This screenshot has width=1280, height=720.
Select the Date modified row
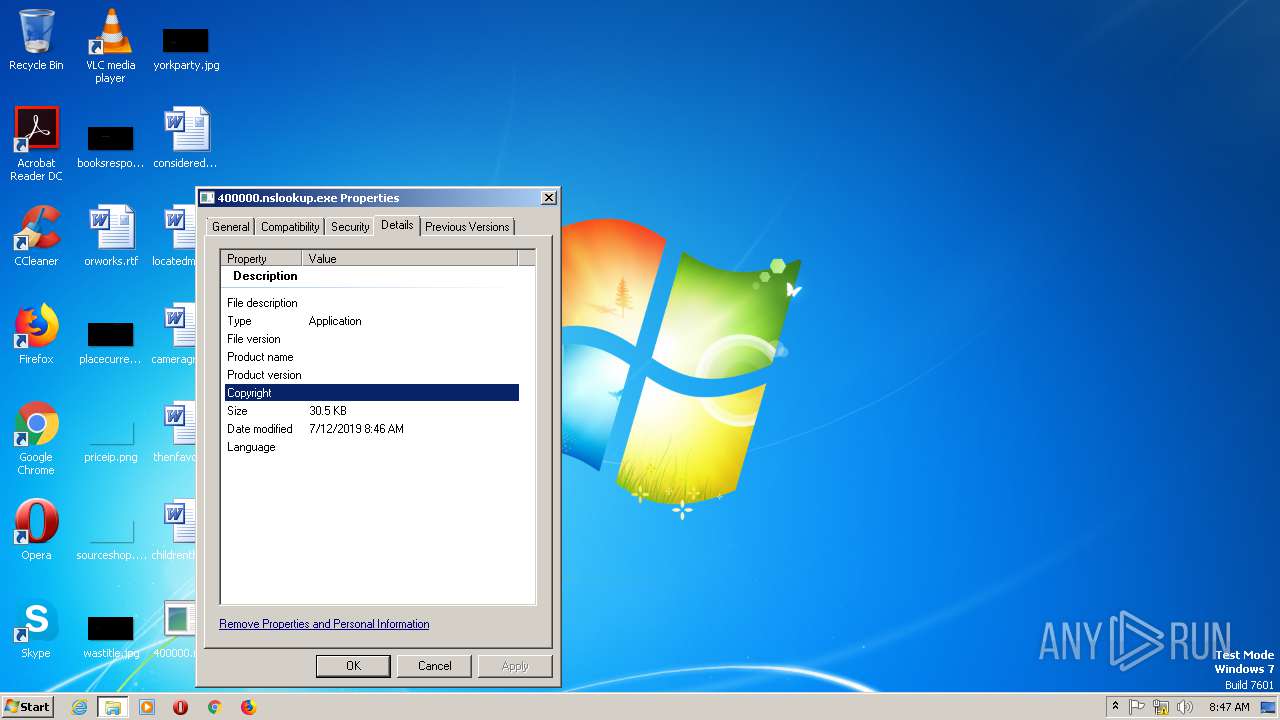pos(372,429)
